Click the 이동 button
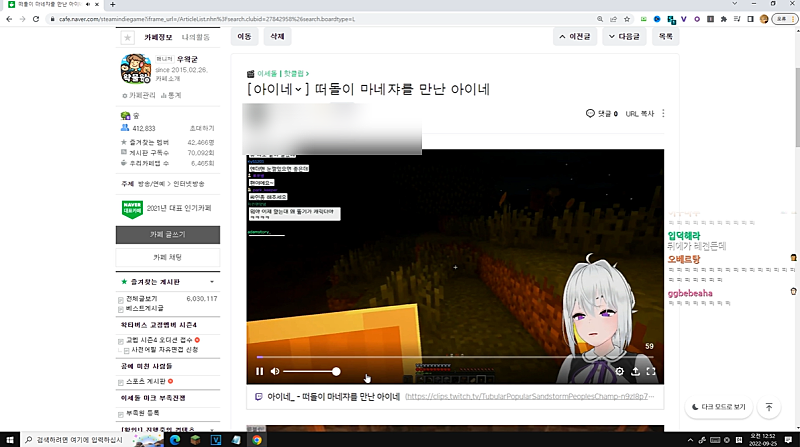This screenshot has width=800, height=447. click(x=244, y=36)
